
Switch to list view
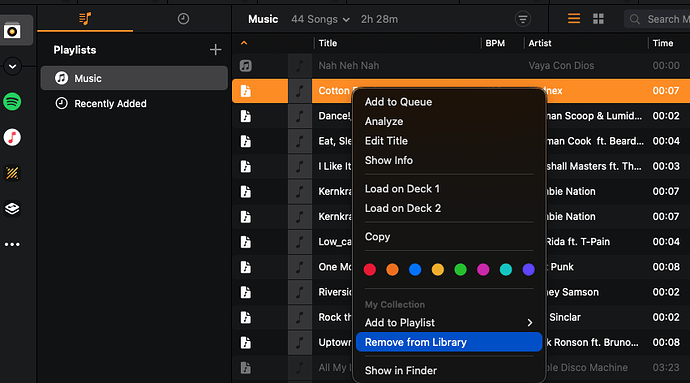[574, 18]
